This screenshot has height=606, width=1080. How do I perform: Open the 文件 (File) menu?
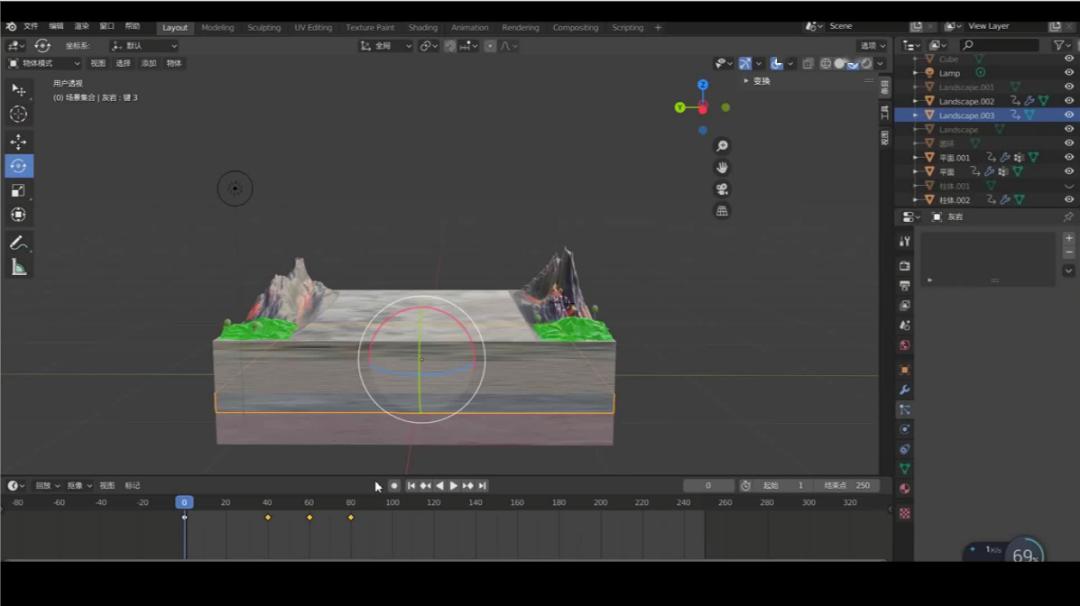point(31,27)
